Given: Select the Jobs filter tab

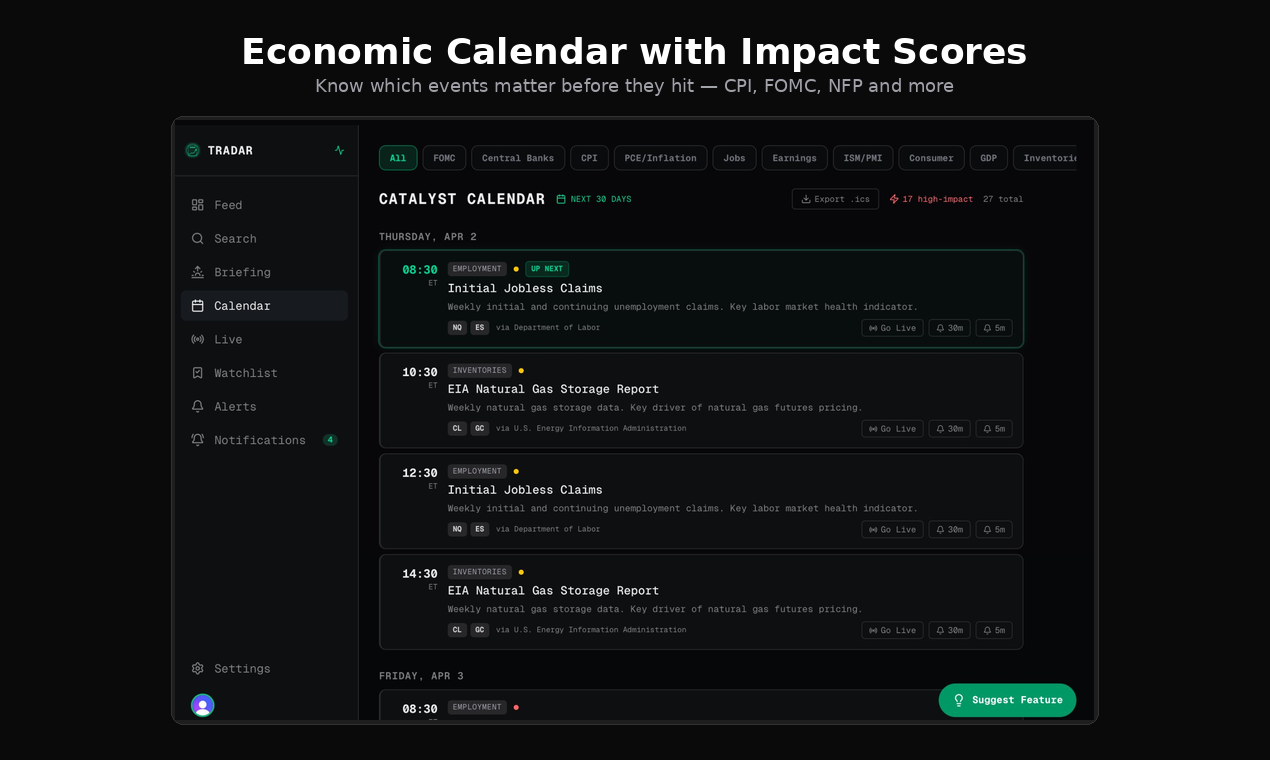Looking at the screenshot, I should pyautogui.click(x=734, y=158).
